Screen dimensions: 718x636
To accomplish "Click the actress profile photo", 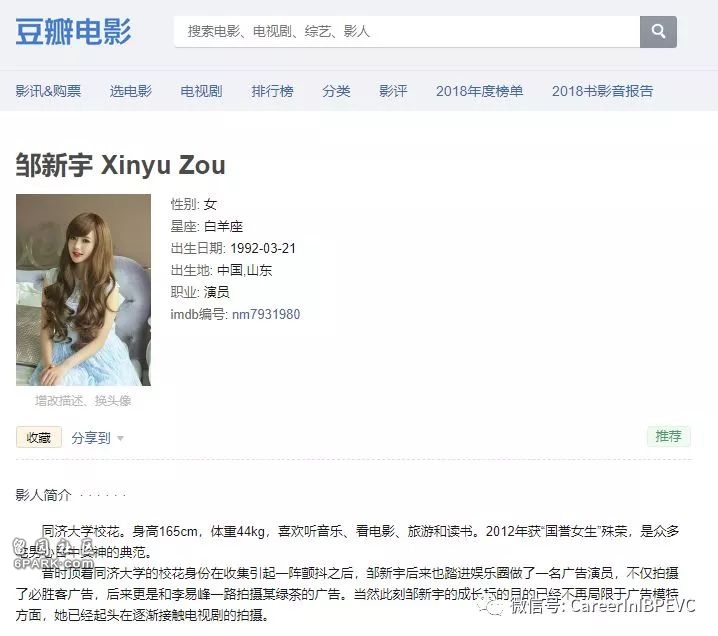I will pyautogui.click(x=83, y=290).
